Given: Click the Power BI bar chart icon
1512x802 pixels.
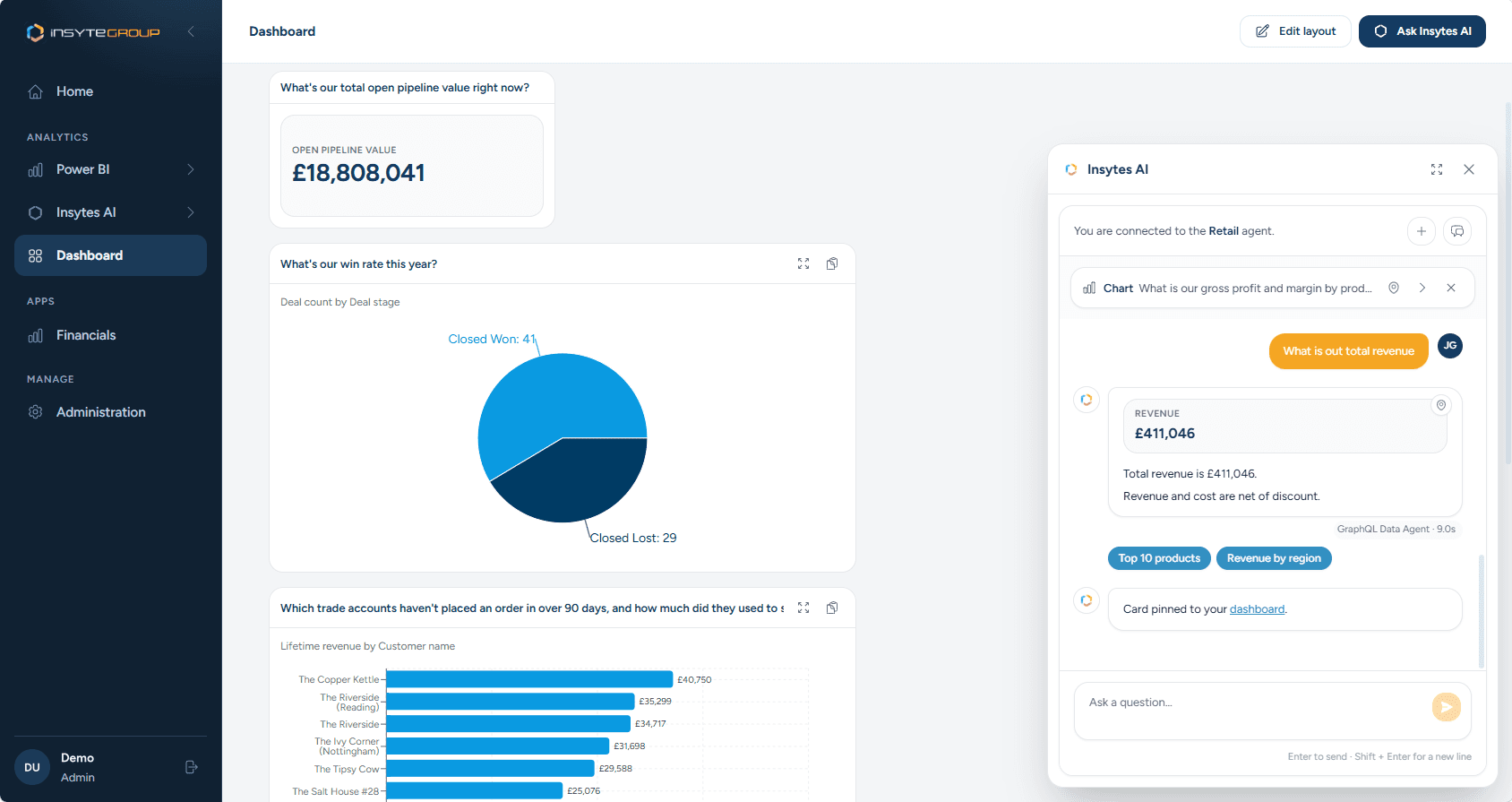Looking at the screenshot, I should point(36,169).
